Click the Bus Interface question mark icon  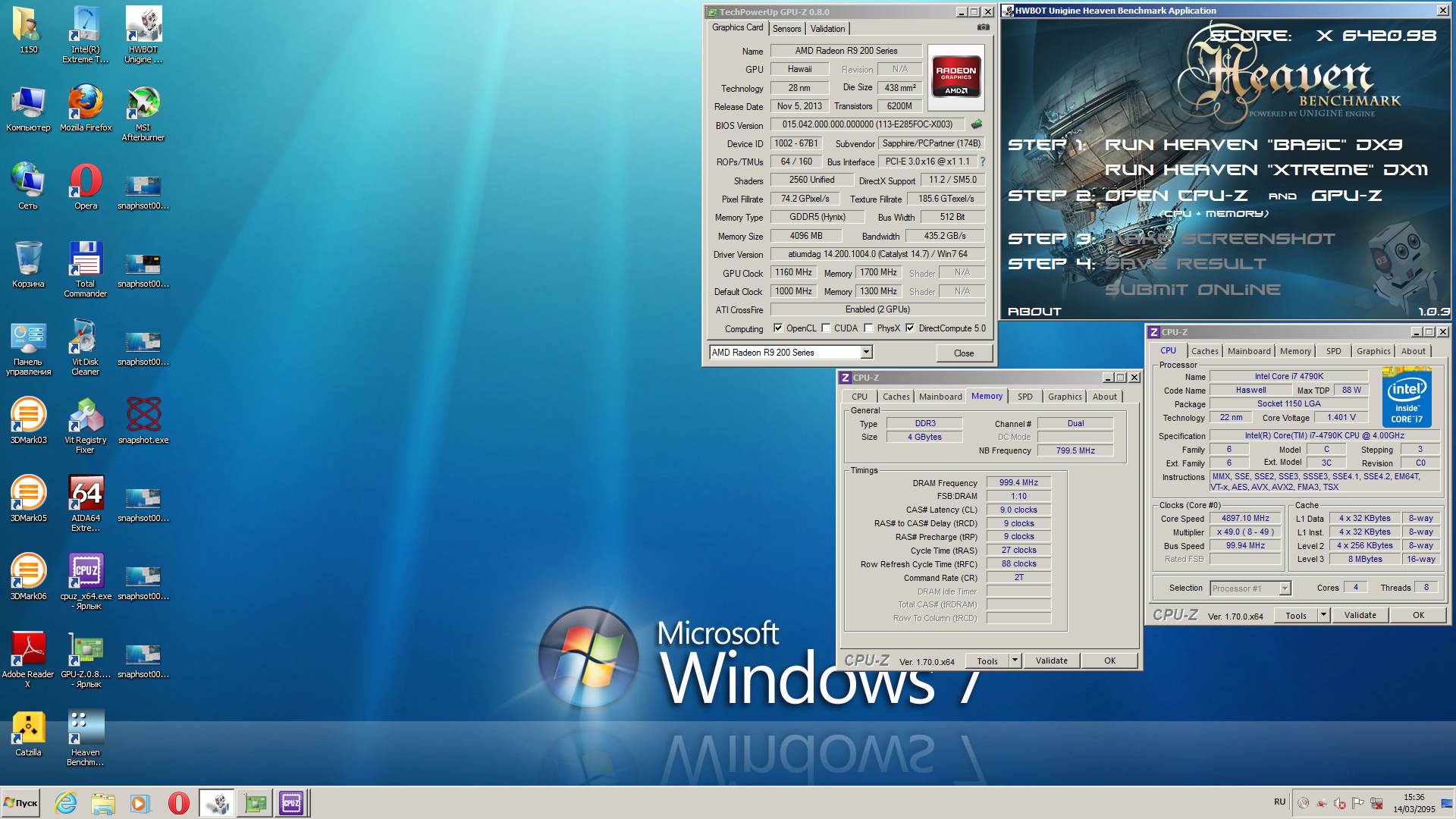click(983, 162)
